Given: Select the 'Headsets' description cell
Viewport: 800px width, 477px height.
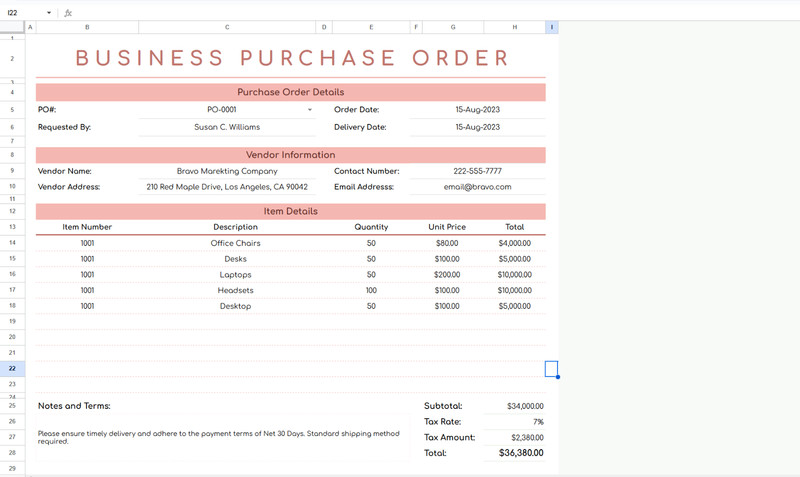Looking at the screenshot, I should pos(235,290).
